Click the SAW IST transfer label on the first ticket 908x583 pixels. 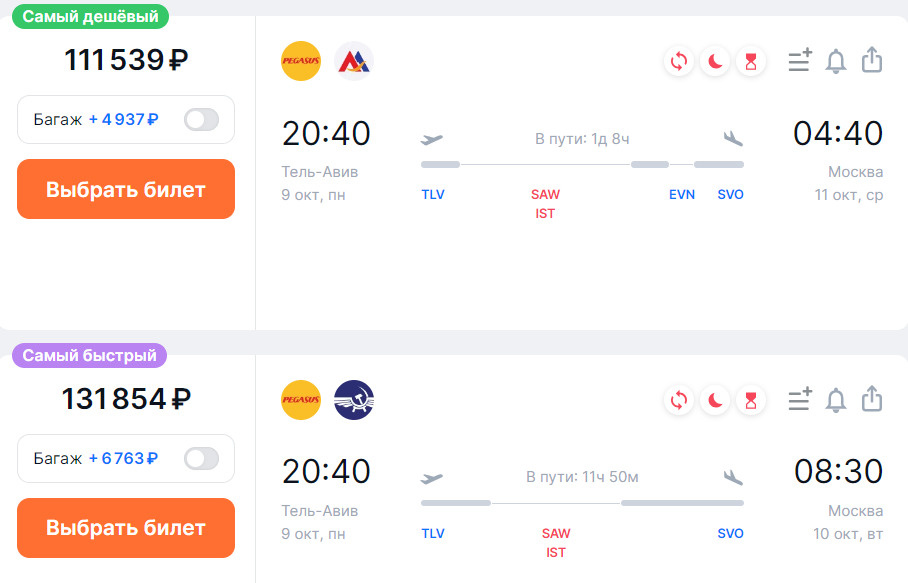tap(545, 204)
